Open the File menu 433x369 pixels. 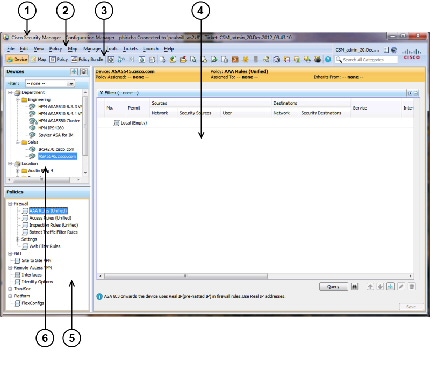click(11, 49)
